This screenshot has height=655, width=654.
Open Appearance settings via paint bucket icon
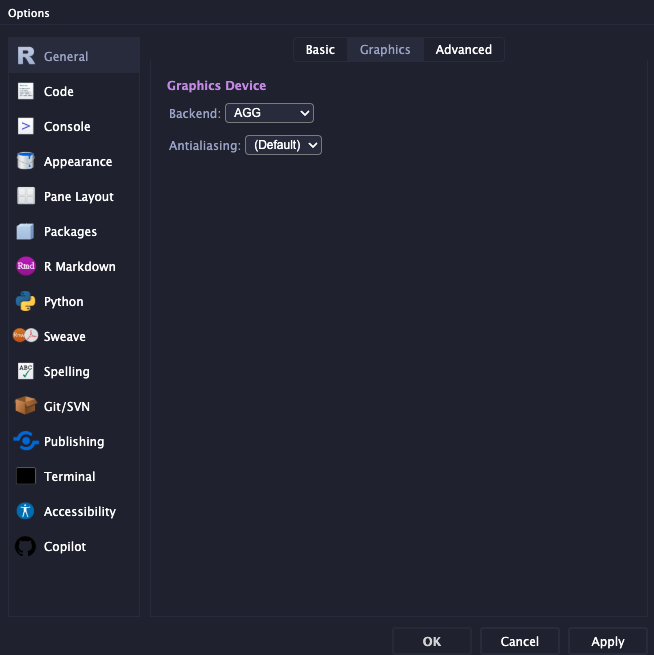click(x=26, y=162)
